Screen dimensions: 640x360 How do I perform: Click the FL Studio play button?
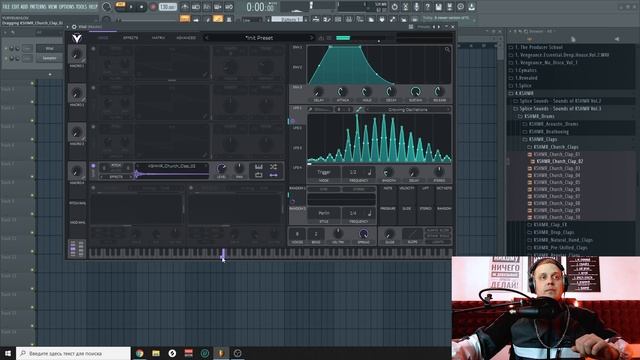131,7
